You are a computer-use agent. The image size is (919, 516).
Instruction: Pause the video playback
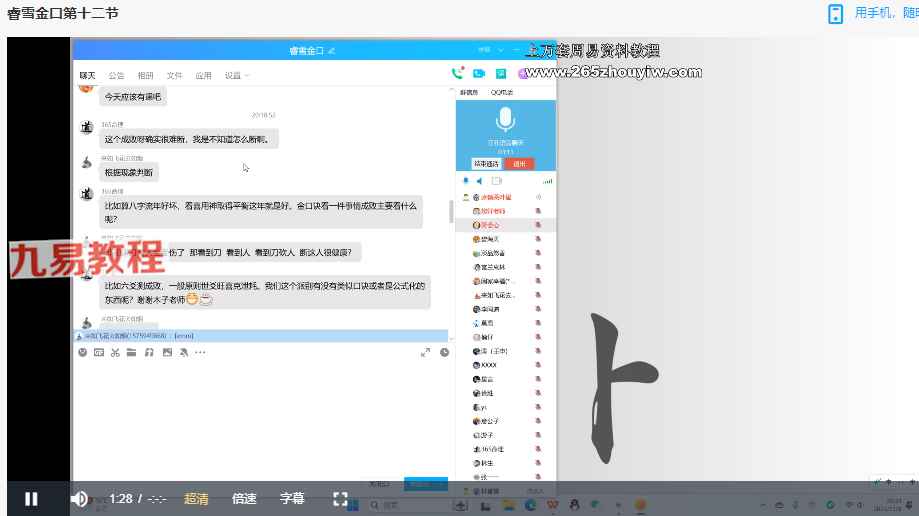coord(31,499)
